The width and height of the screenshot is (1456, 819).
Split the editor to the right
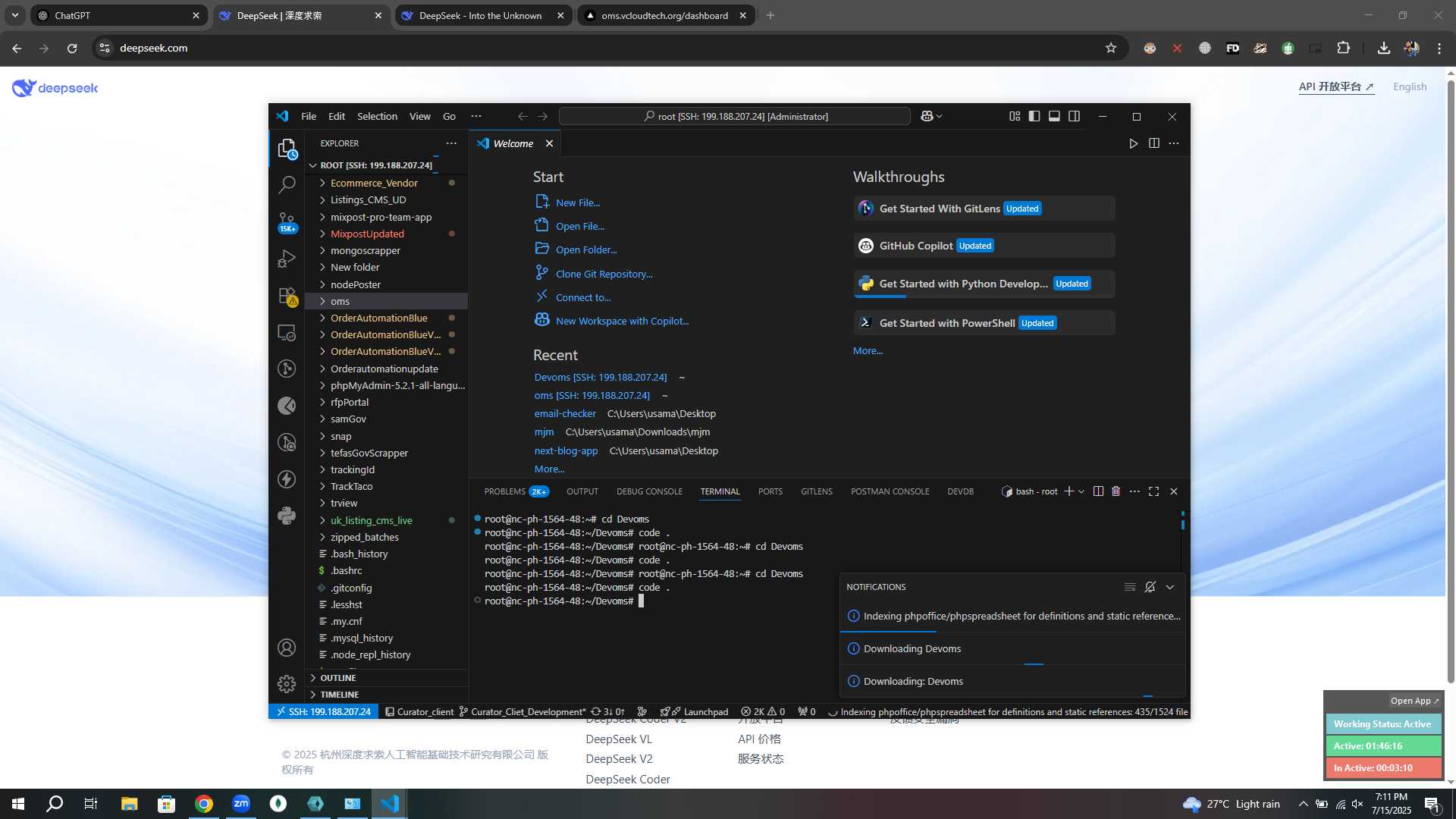1154,143
